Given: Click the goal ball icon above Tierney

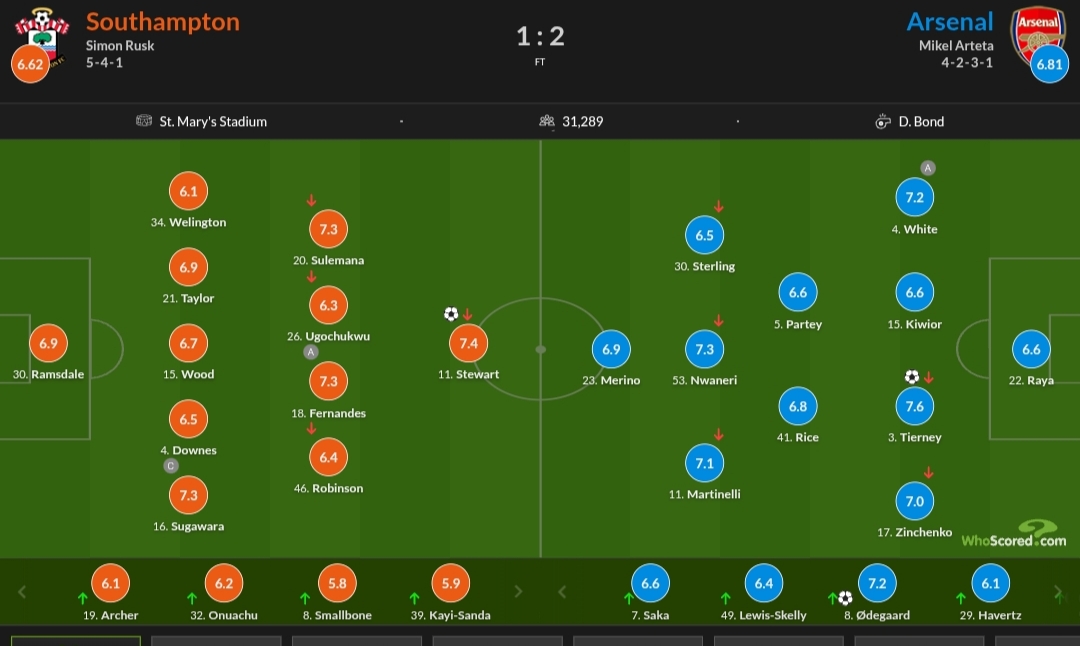Looking at the screenshot, I should pyautogui.click(x=912, y=377).
